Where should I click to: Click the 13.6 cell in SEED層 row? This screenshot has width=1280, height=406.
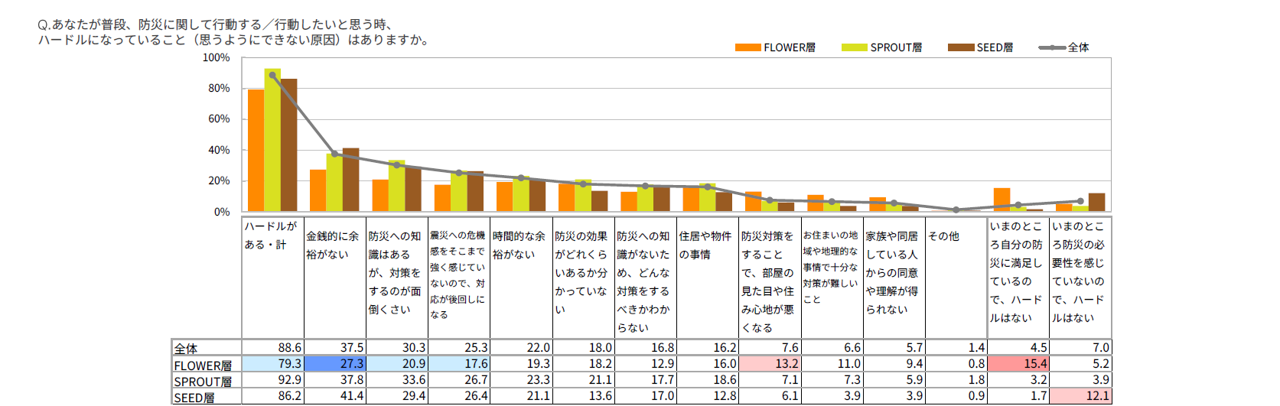(x=583, y=397)
